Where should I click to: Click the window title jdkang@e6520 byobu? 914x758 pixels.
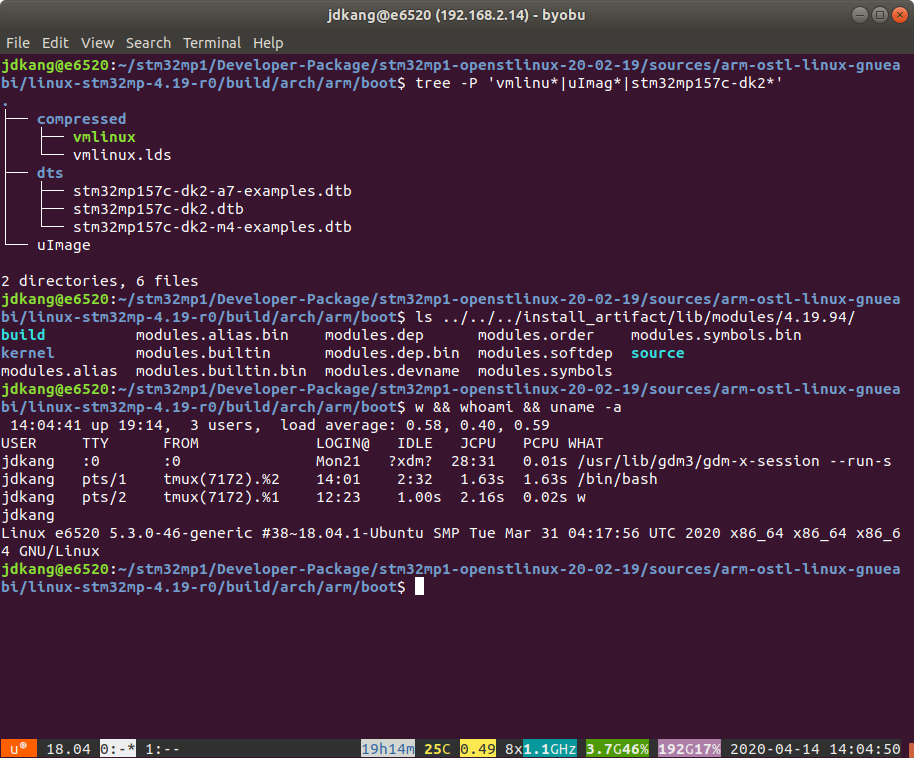456,15
